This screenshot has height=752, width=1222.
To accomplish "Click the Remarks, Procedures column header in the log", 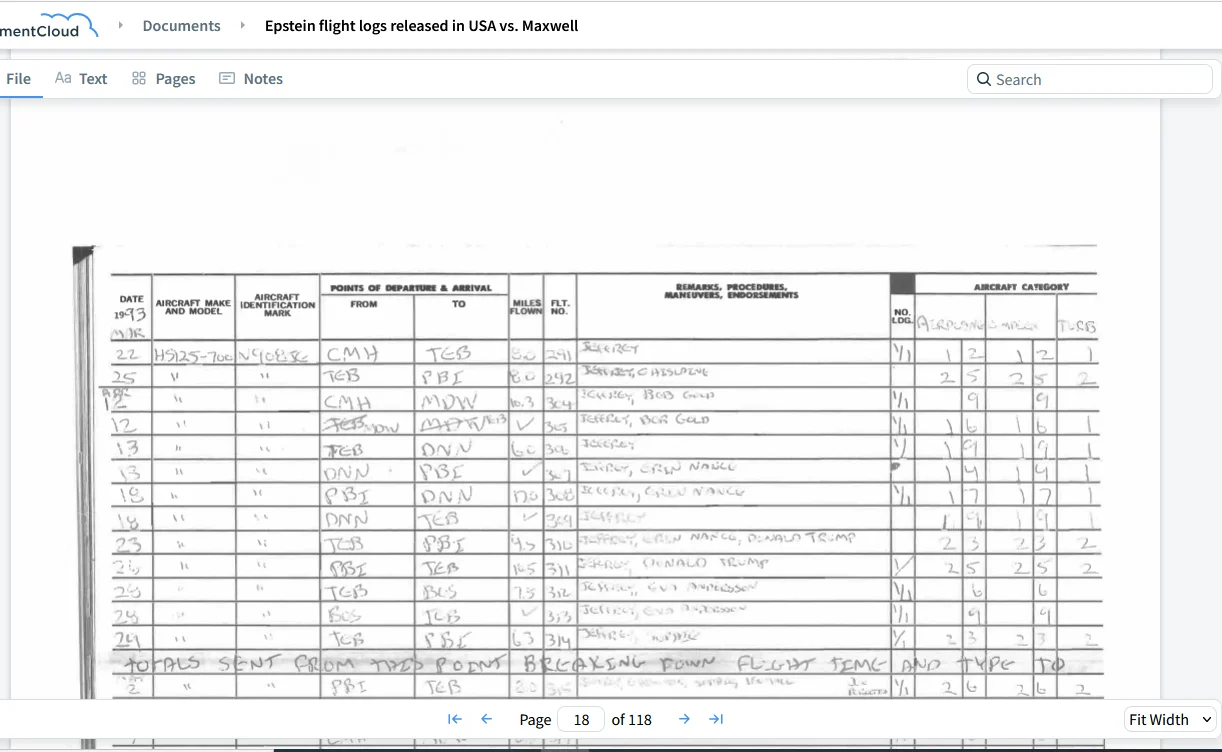I will pos(731,290).
